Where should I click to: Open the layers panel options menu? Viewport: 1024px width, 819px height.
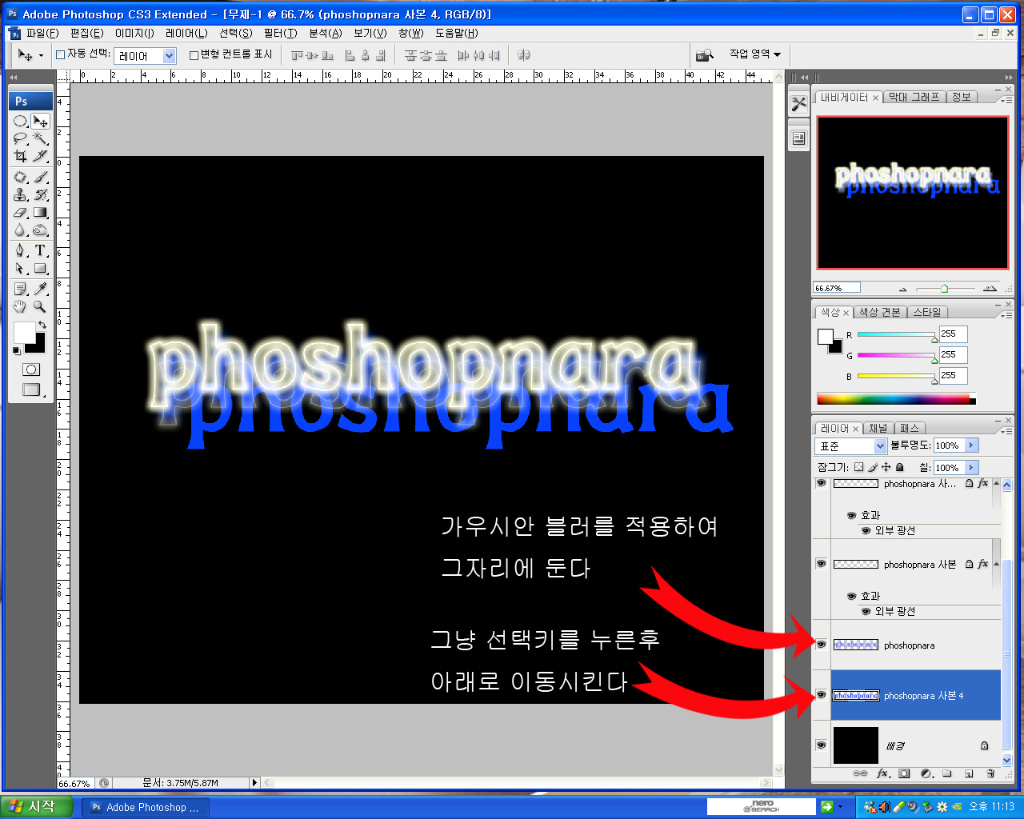click(x=1006, y=430)
